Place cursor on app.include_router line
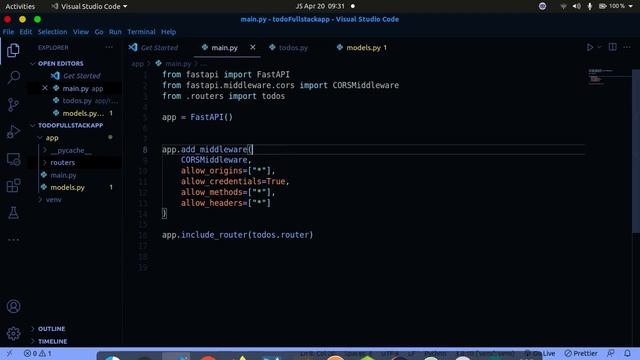Viewport: 640px width, 360px height. click(x=237, y=235)
